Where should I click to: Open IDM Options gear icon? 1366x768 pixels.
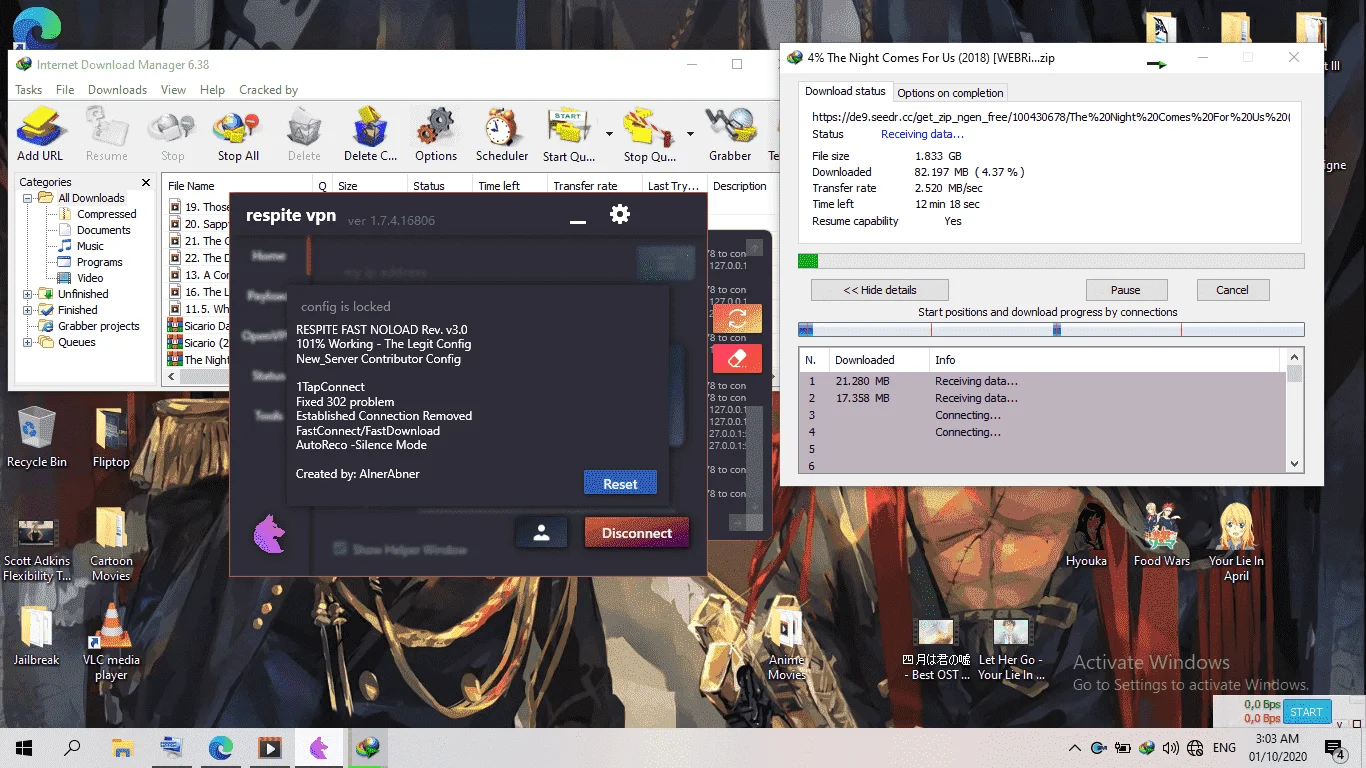[436, 135]
